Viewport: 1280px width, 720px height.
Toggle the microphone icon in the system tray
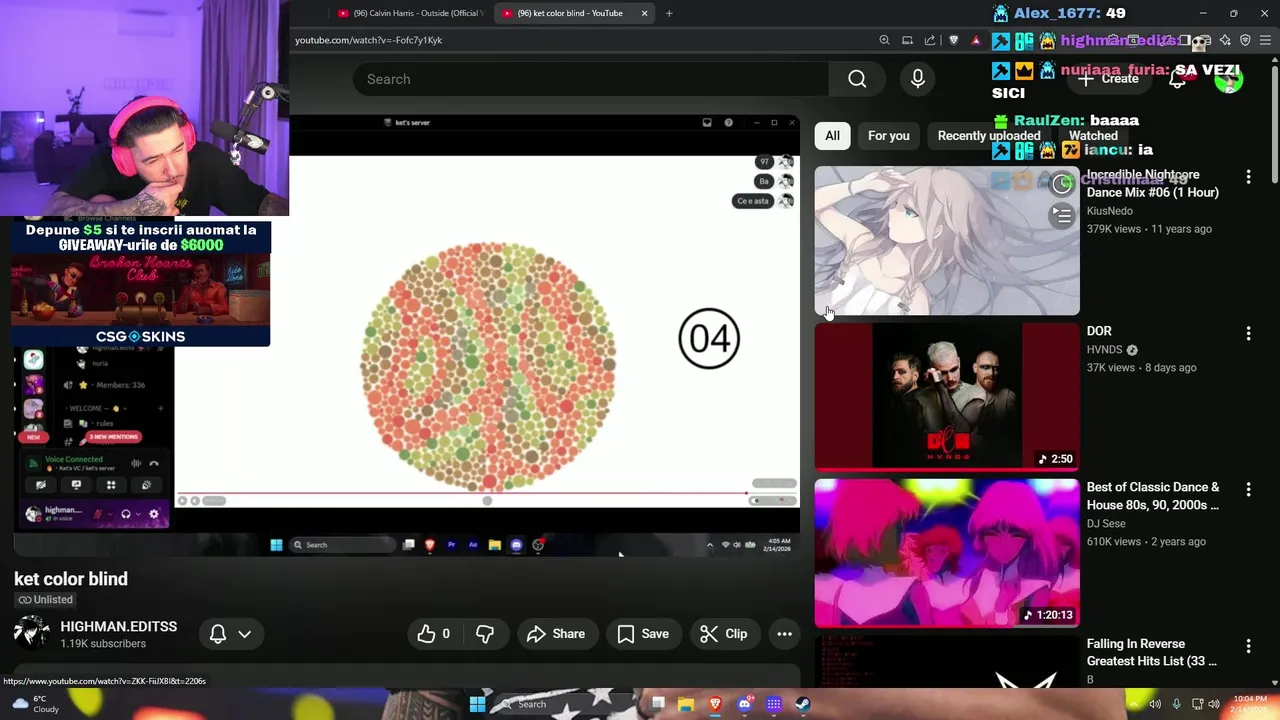click(x=1176, y=704)
